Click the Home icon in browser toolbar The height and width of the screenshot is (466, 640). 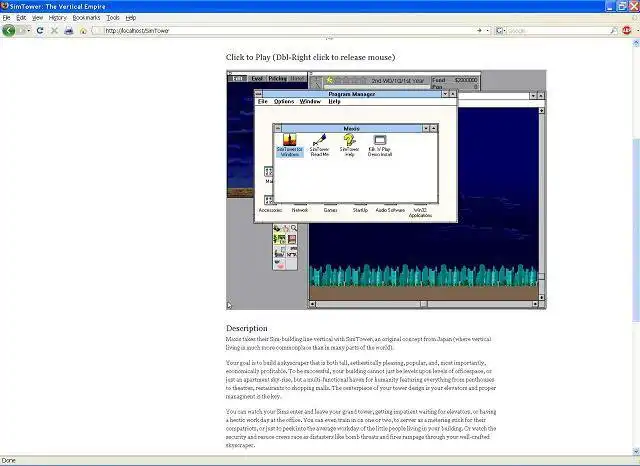[x=83, y=31]
